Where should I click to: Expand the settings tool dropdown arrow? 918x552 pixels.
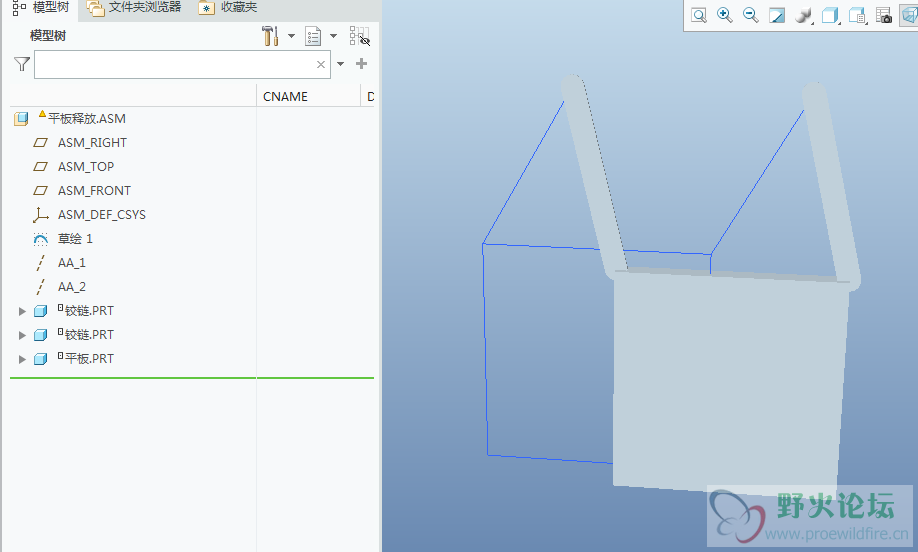coord(291,36)
